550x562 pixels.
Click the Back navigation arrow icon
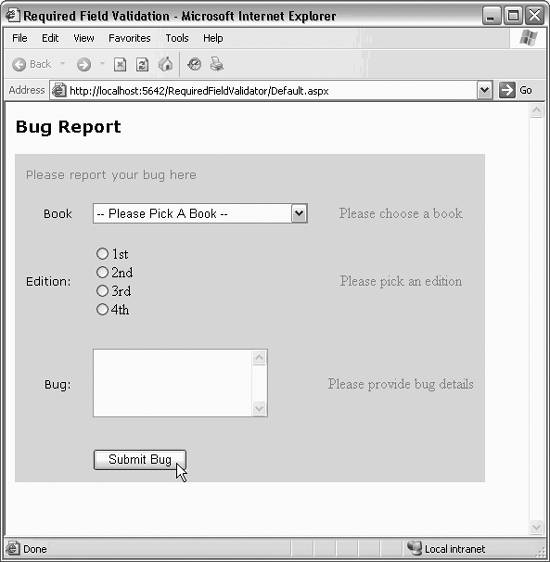(x=19, y=65)
